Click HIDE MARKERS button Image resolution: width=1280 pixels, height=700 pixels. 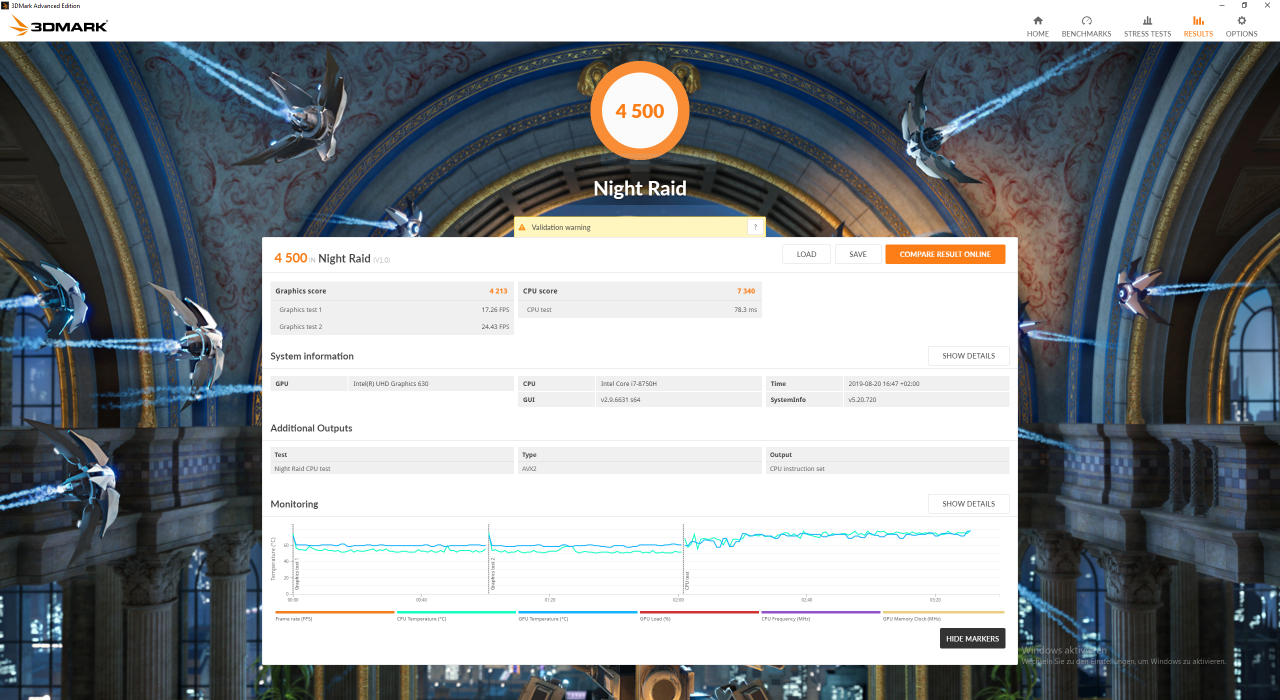coord(972,638)
